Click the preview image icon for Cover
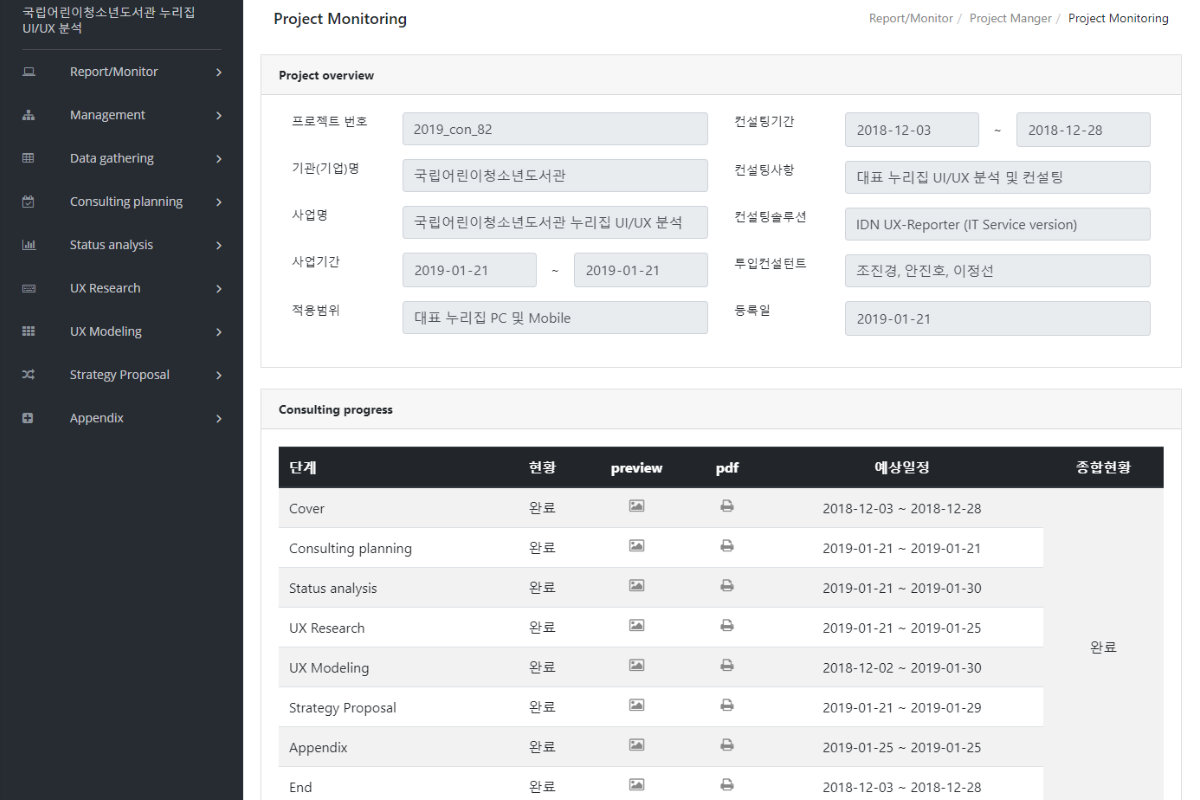Image resolution: width=1200 pixels, height=800 pixels. [636, 507]
